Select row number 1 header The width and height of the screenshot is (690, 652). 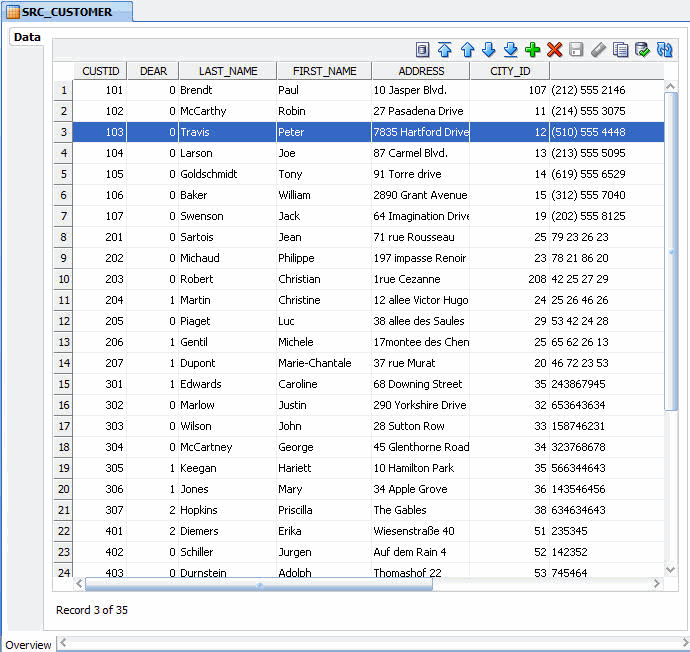point(63,90)
